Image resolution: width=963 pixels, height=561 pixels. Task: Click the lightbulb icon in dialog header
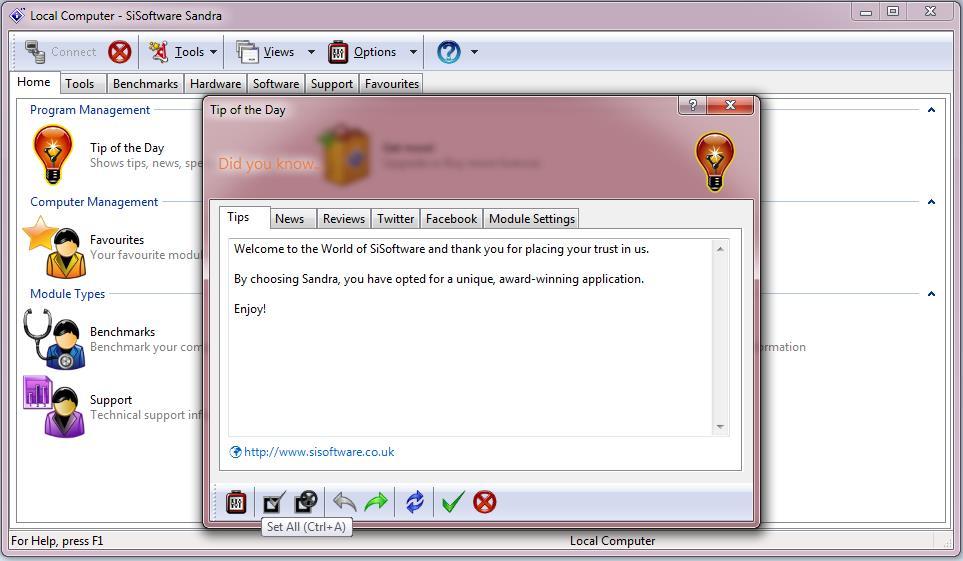pos(714,162)
